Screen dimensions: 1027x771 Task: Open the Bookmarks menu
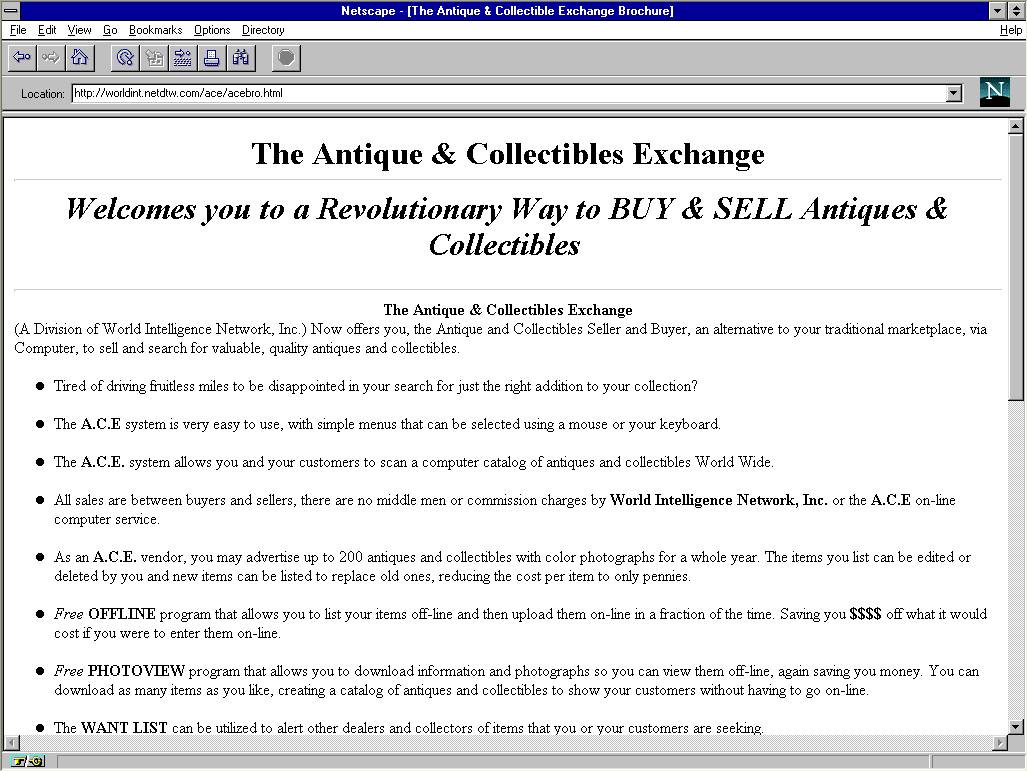[155, 30]
